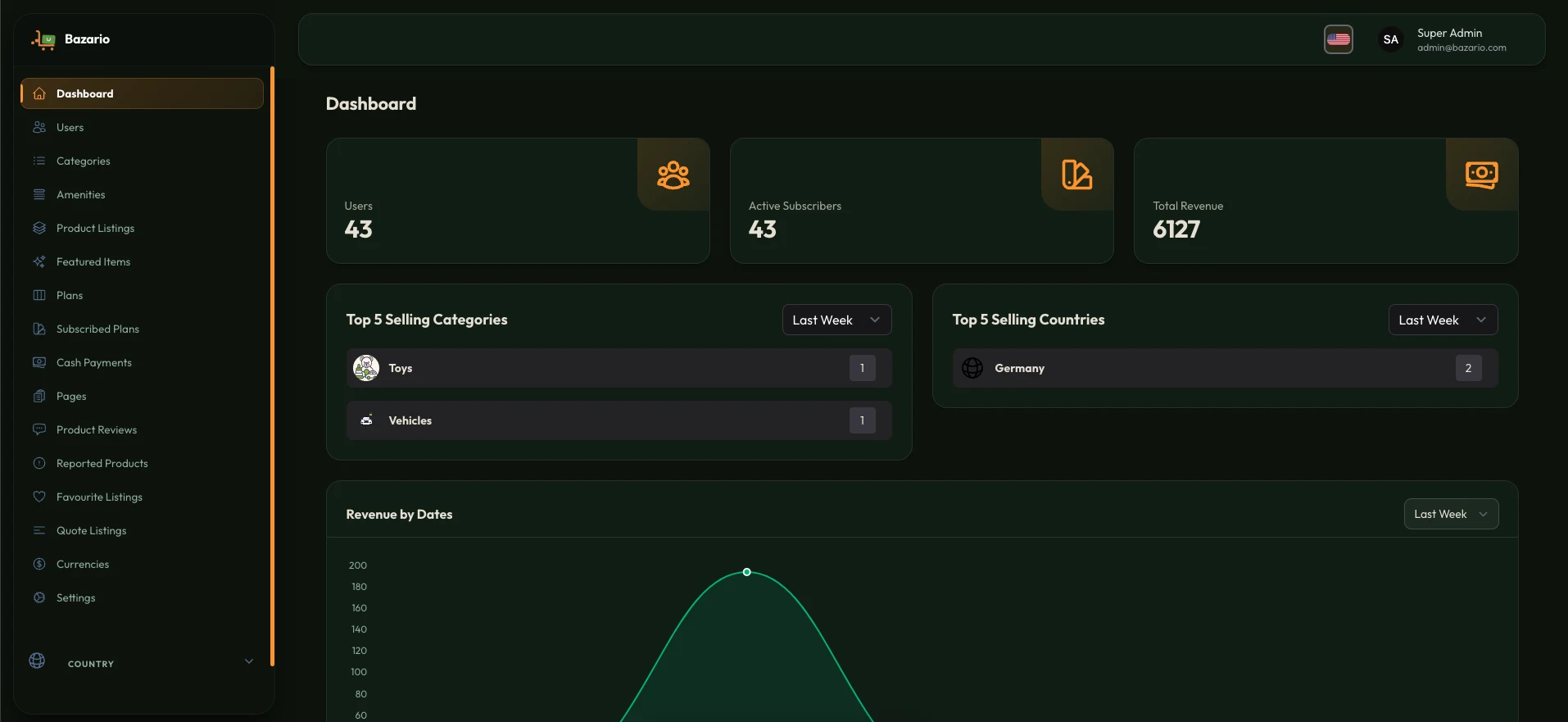Screen dimensions: 1568x722
Task: Click the Pages label in sidebar
Action: coord(71,397)
